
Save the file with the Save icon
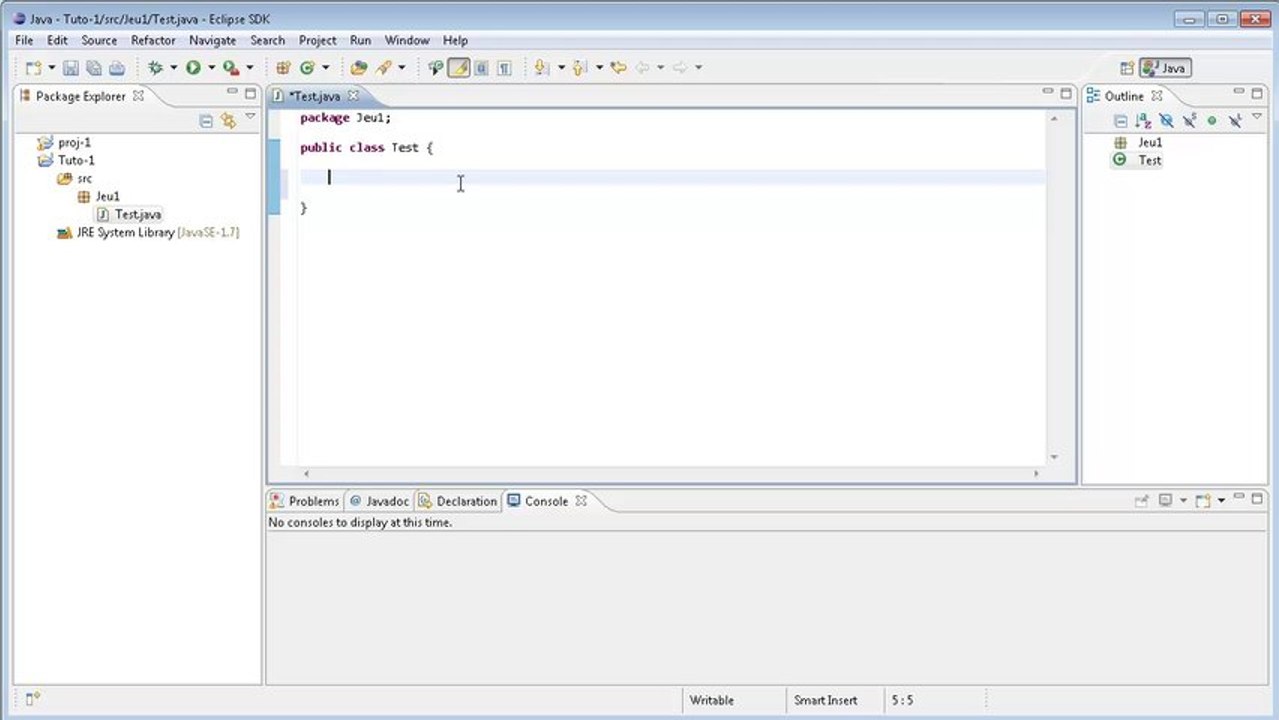click(71, 68)
